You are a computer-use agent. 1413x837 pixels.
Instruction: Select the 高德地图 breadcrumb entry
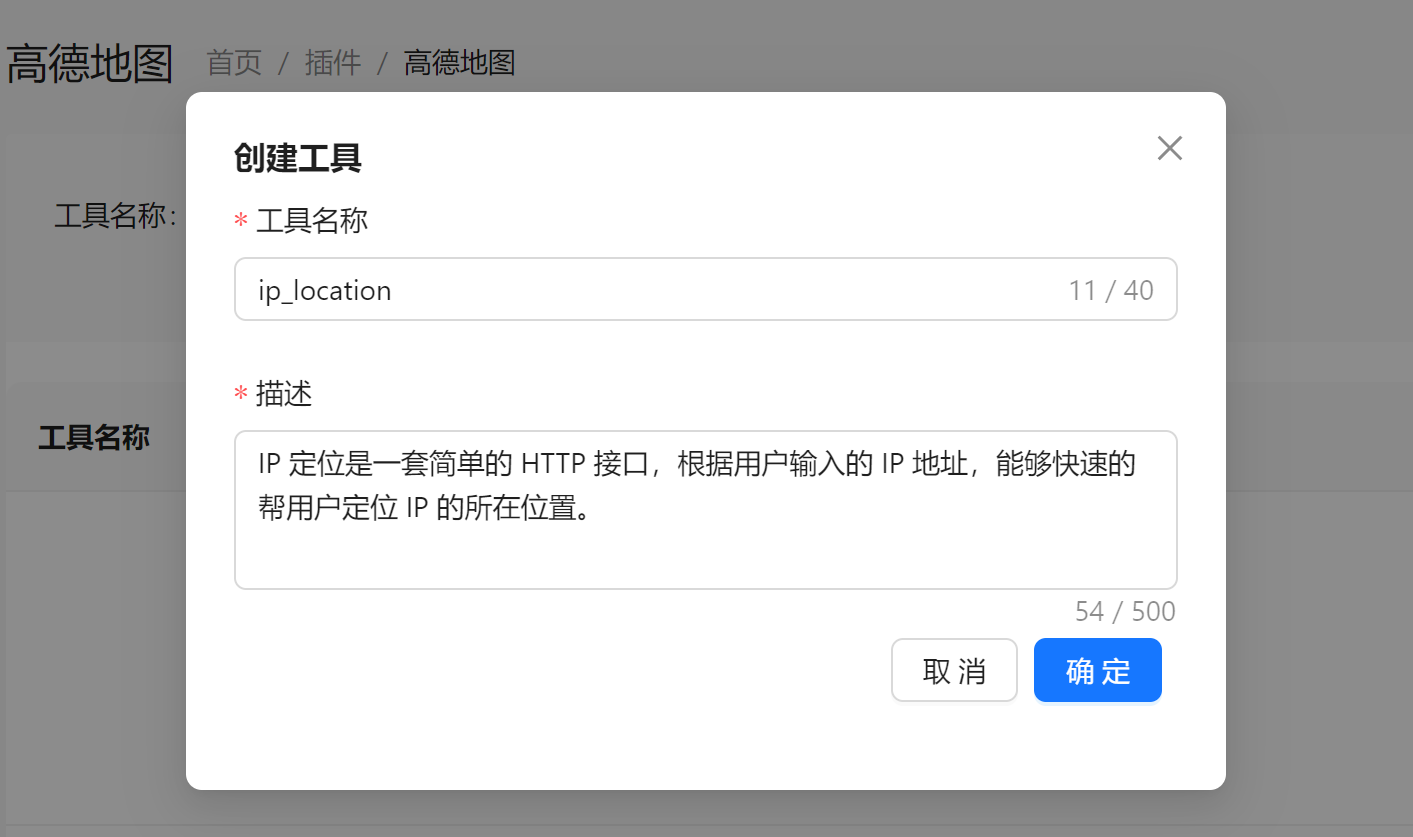pos(459,63)
